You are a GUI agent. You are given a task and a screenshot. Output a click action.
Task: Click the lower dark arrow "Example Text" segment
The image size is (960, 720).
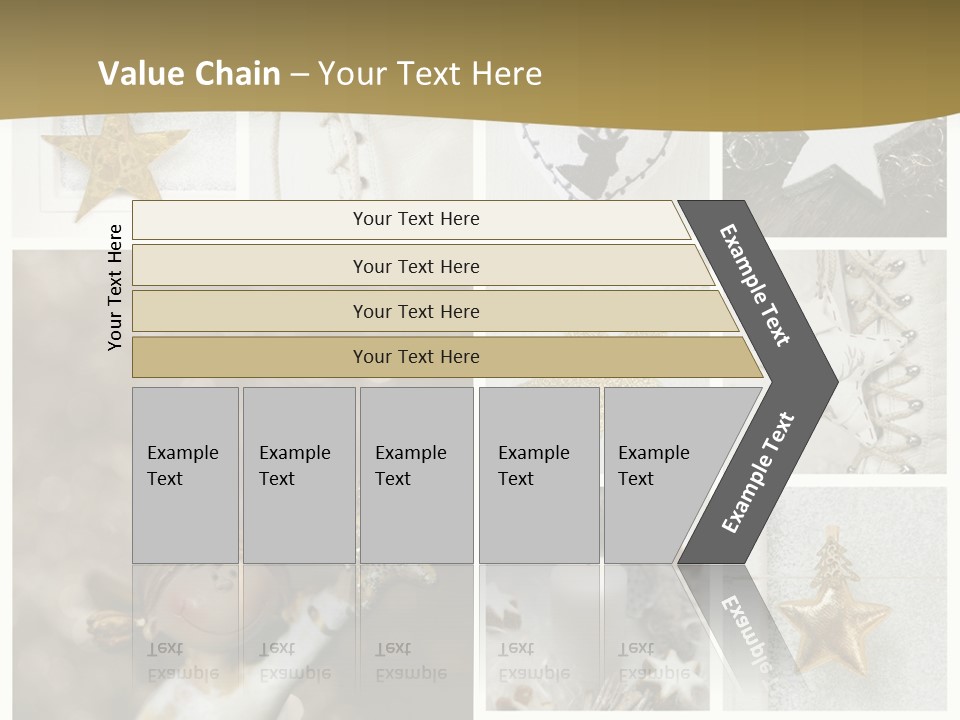[758, 472]
